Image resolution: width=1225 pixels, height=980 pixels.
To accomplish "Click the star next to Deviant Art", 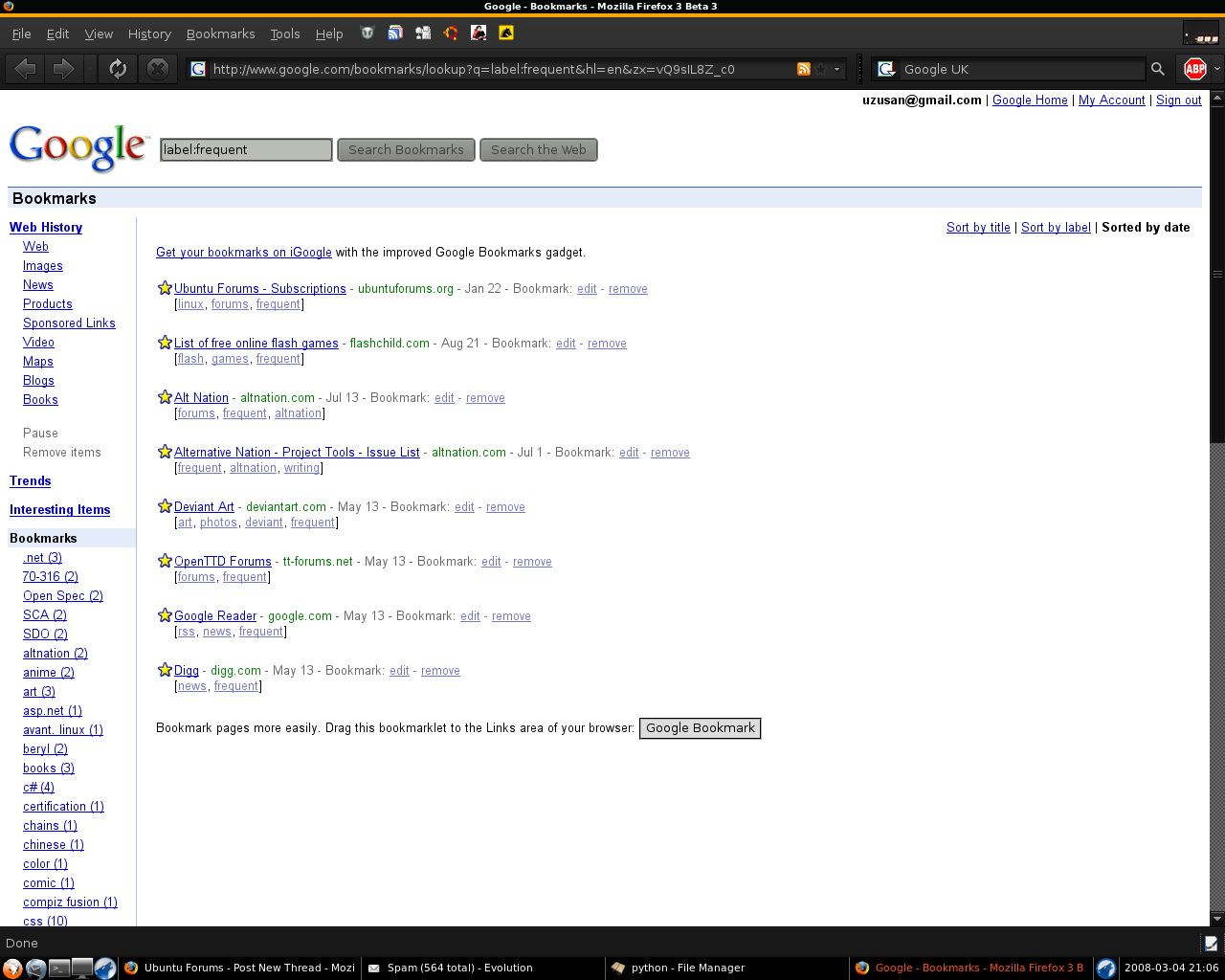I will (165, 506).
